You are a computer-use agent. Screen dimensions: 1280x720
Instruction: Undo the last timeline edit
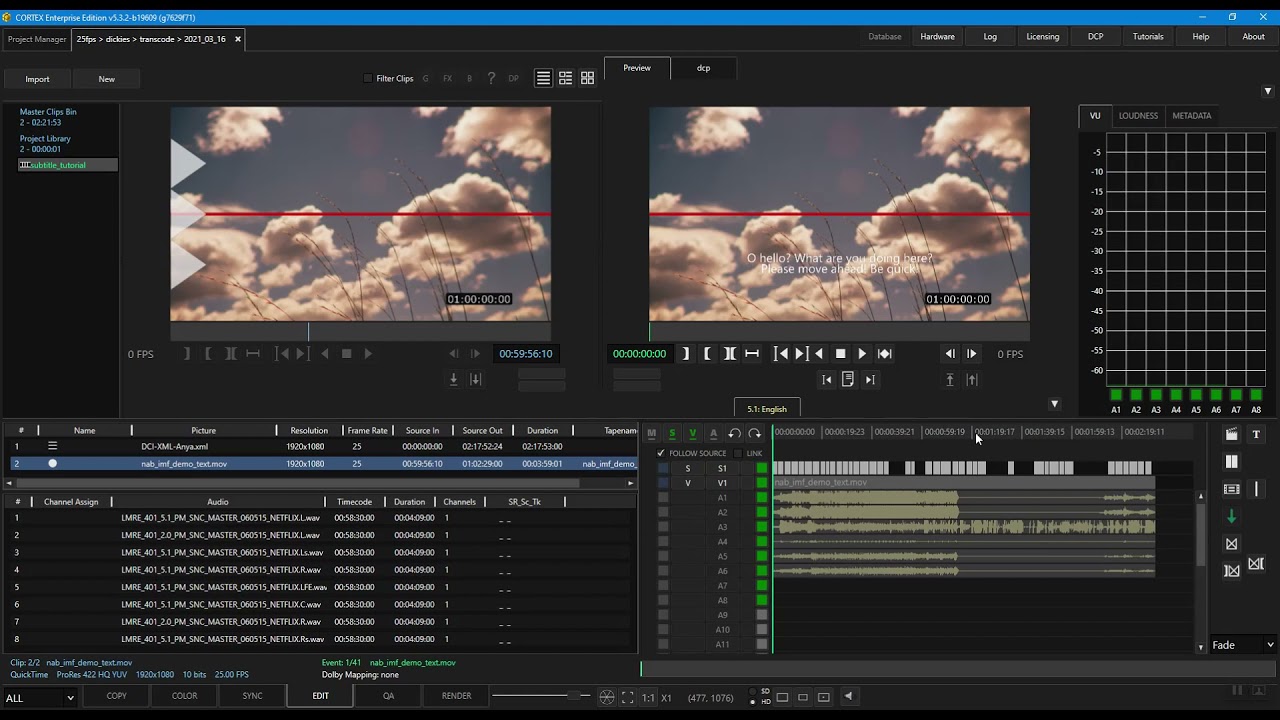735,433
